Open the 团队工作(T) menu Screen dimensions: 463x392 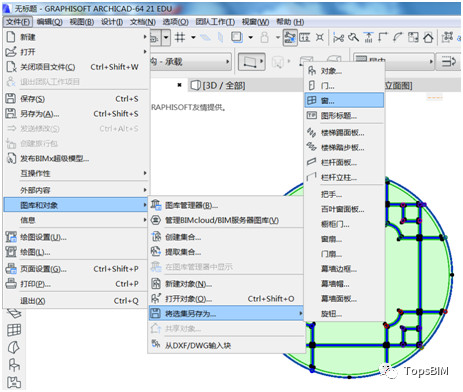[215, 22]
